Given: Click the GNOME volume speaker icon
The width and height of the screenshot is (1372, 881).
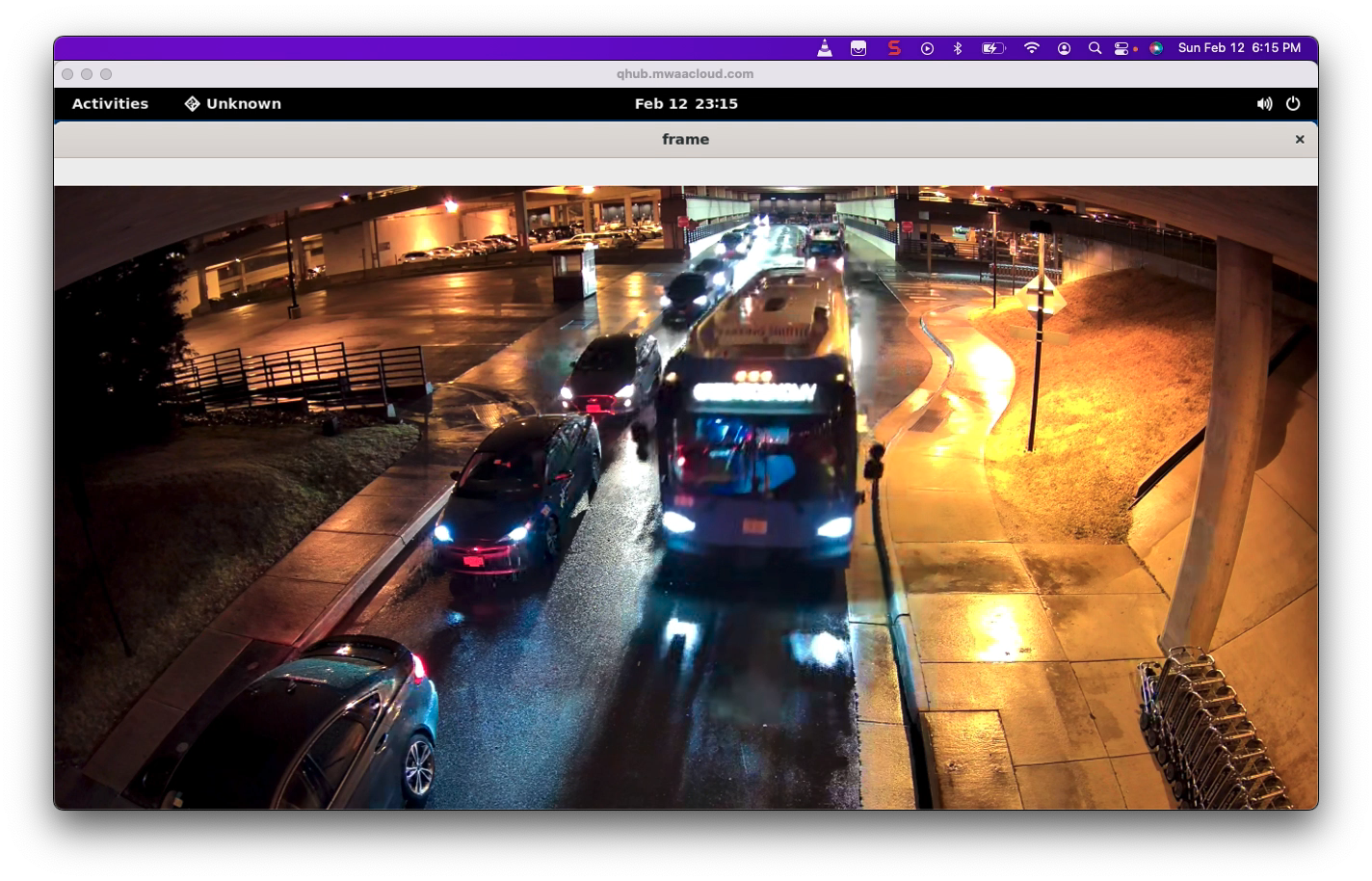Looking at the screenshot, I should 1264,104.
